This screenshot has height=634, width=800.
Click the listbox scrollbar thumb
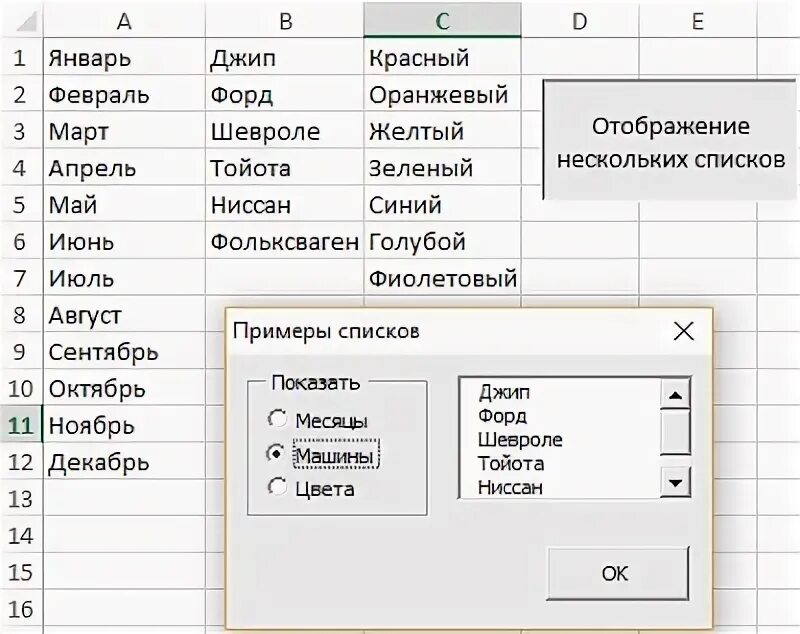tap(675, 432)
